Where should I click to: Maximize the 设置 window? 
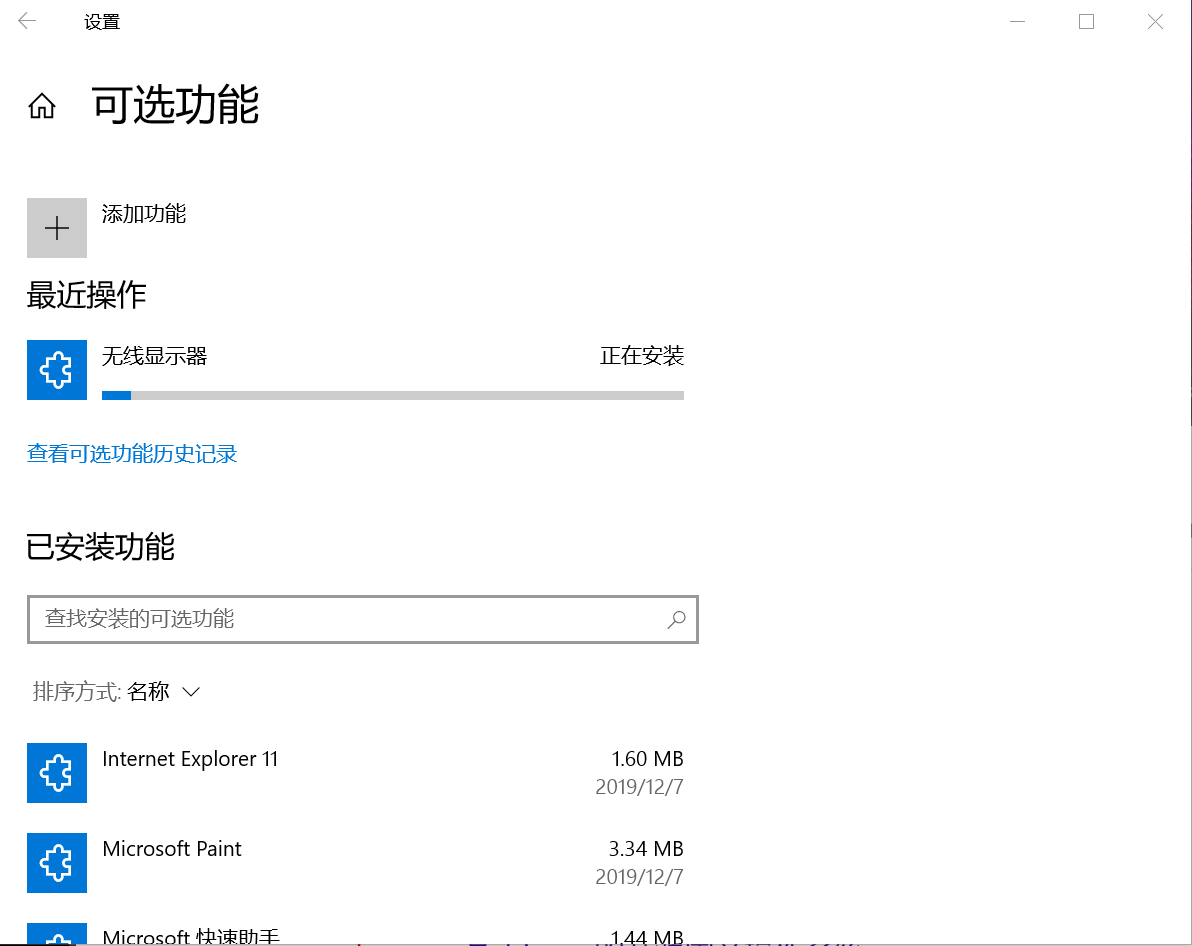(x=1086, y=21)
